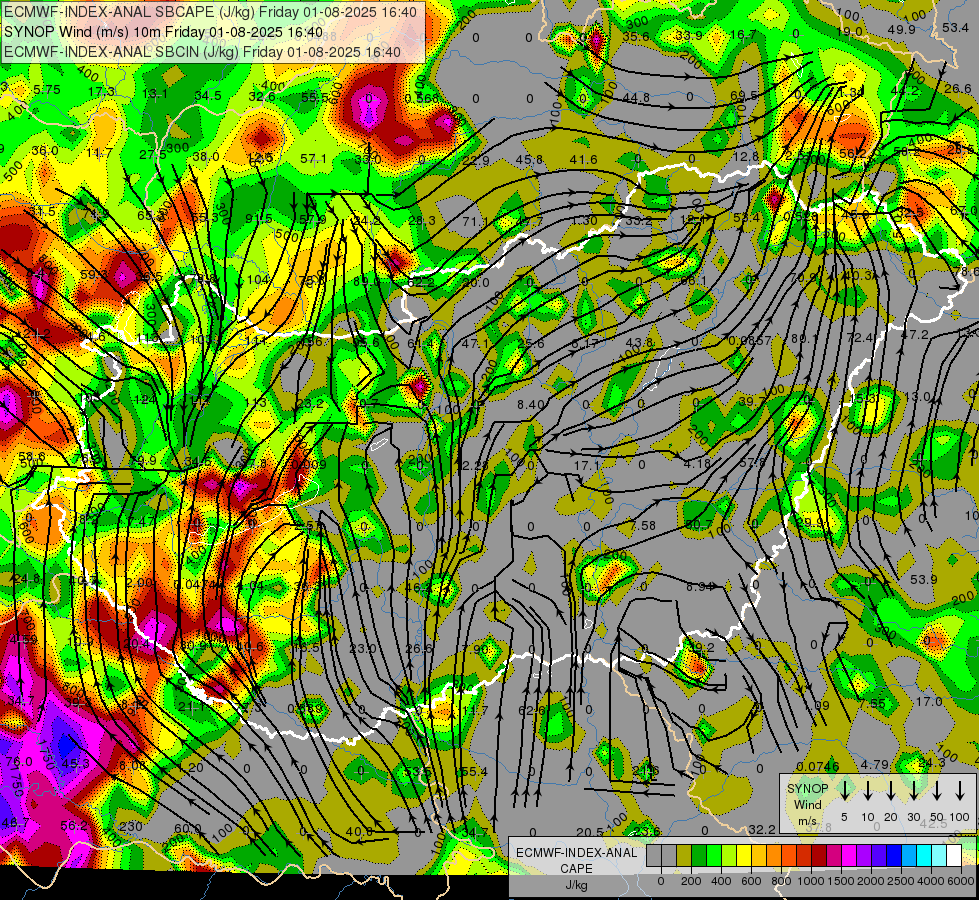Click the map value '60.0'

click(x=187, y=829)
